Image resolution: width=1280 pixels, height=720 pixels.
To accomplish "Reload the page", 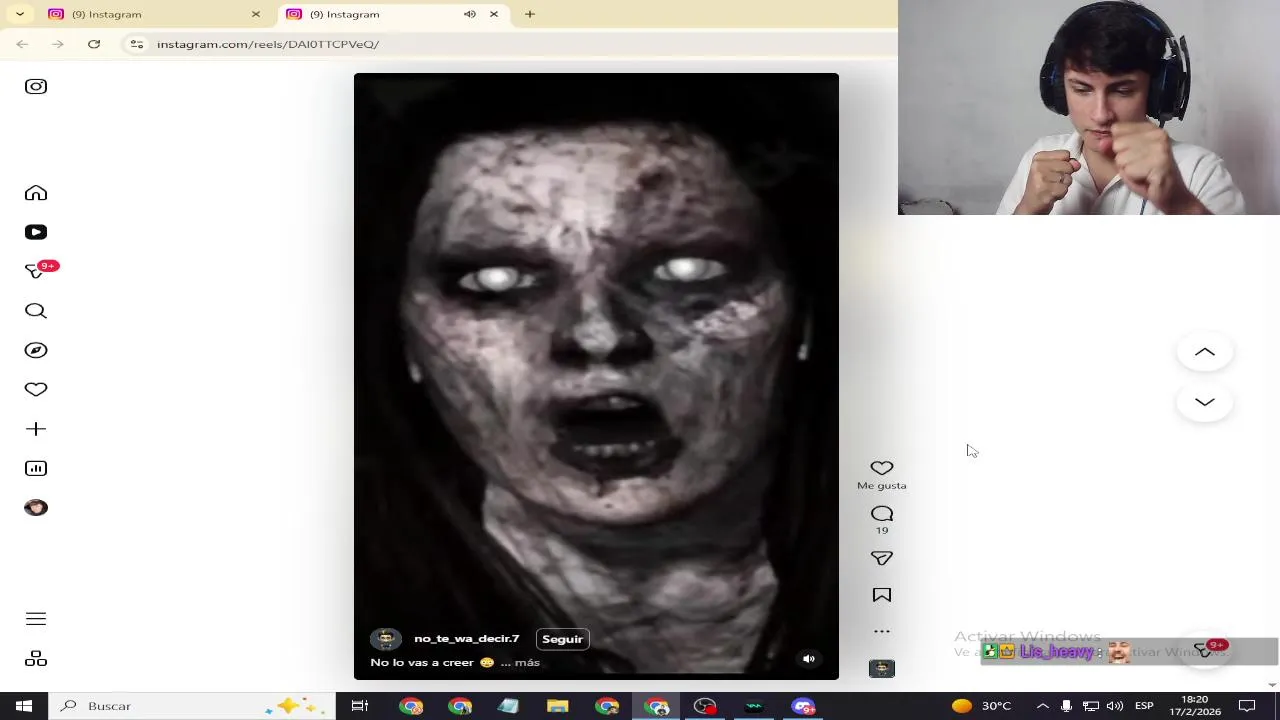I will tap(94, 44).
